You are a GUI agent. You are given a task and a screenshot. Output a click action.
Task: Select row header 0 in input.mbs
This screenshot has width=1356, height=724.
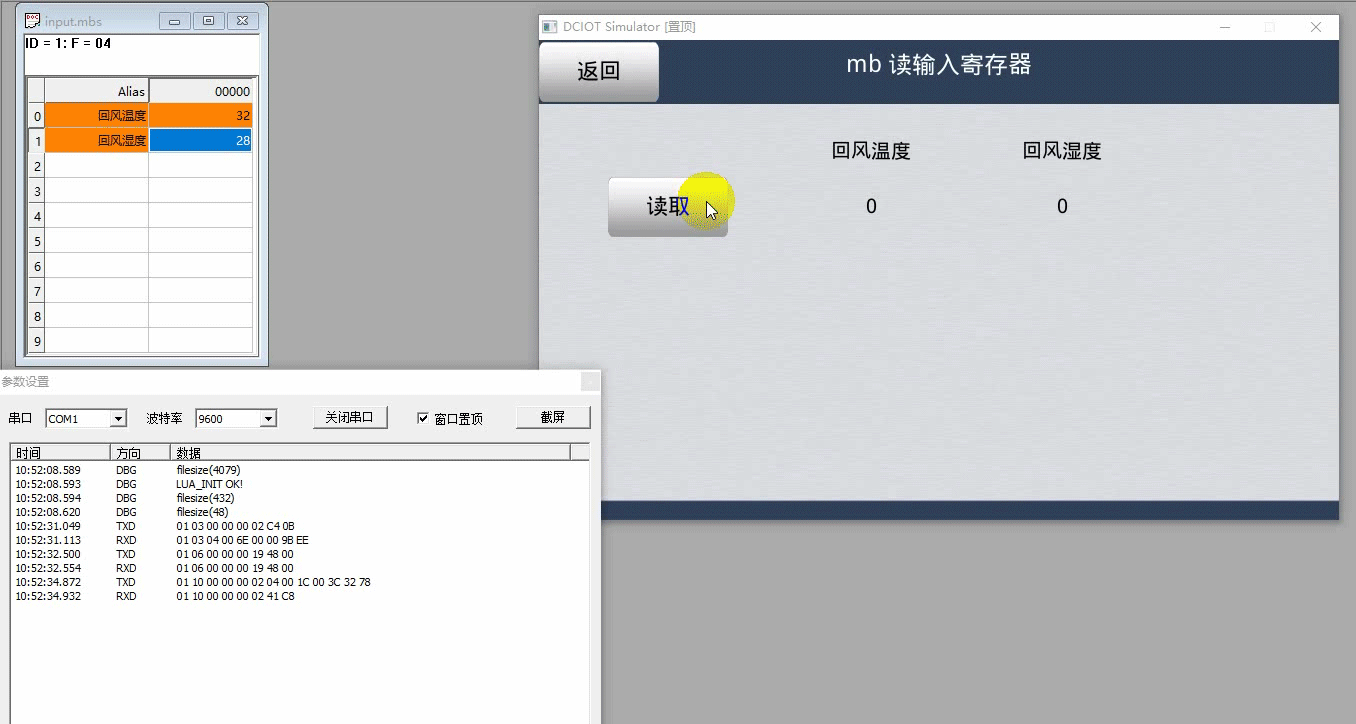coord(37,116)
